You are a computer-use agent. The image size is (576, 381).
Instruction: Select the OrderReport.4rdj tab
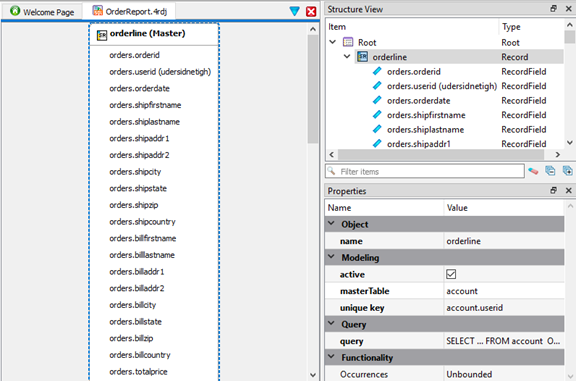[129, 11]
